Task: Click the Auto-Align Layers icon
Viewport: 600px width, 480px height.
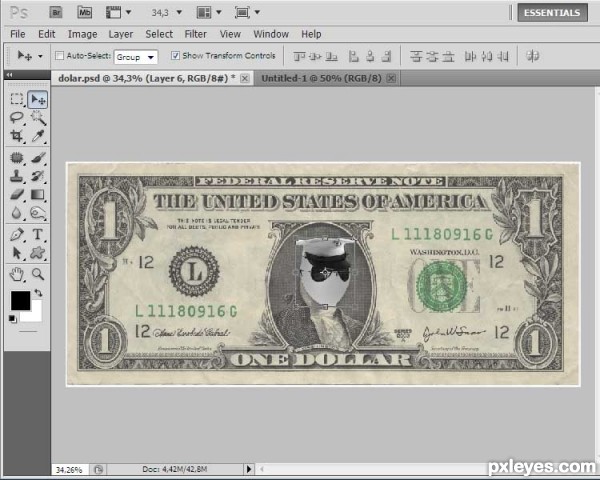Action: 533,56
